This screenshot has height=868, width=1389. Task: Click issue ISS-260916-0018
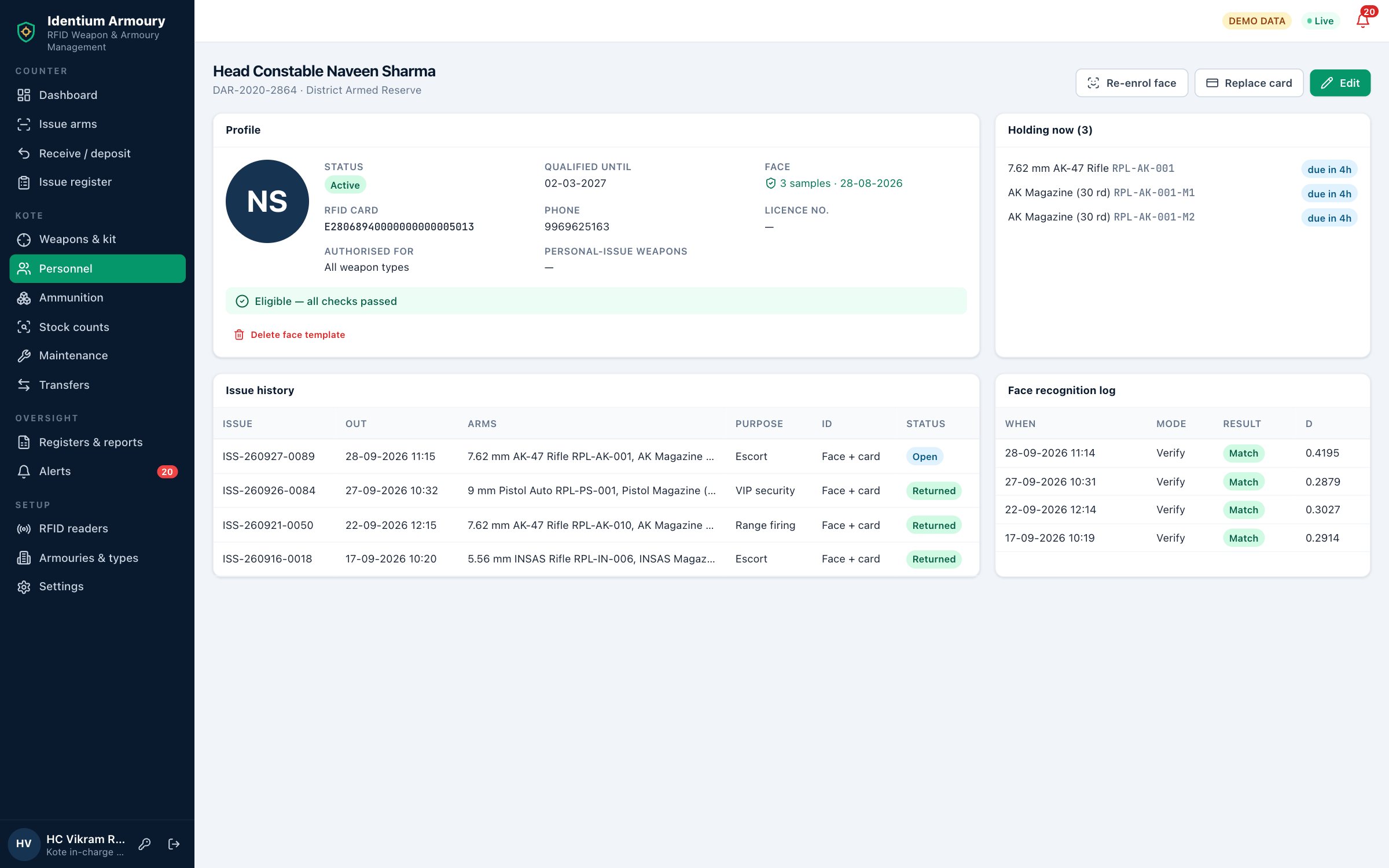pos(267,558)
